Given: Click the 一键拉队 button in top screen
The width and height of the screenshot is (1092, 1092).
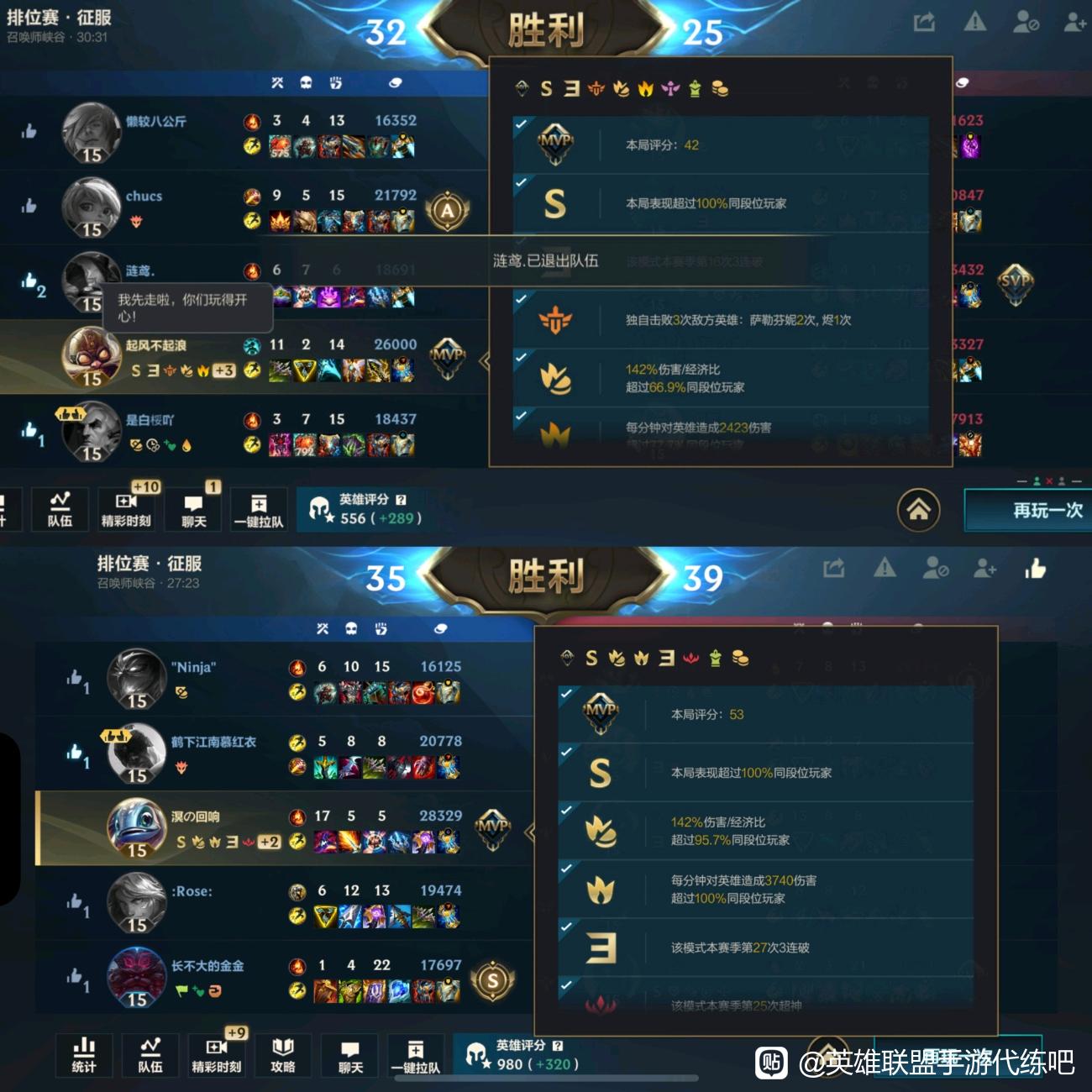Looking at the screenshot, I should 259,509.
